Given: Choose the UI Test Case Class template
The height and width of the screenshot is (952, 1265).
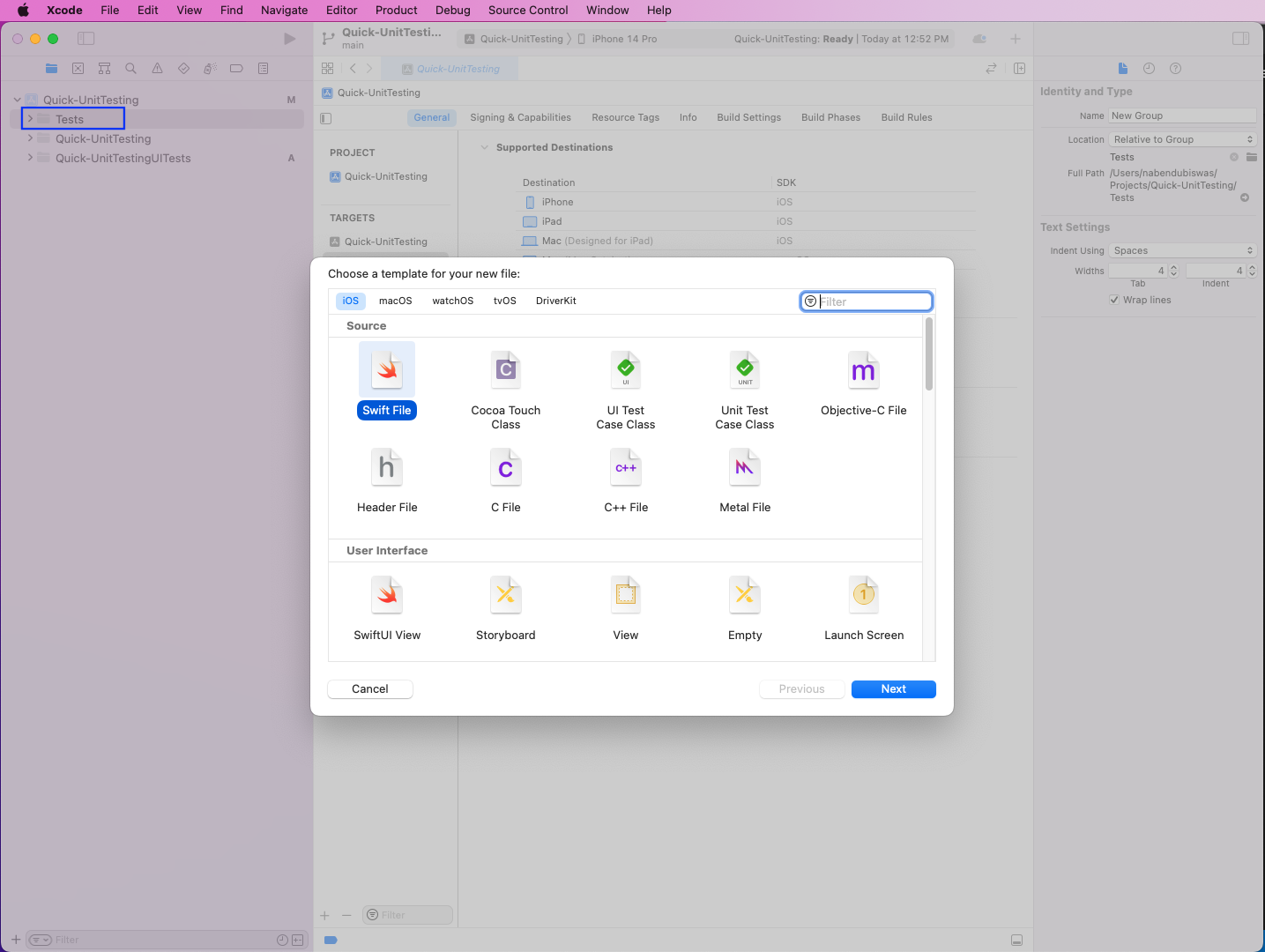Looking at the screenshot, I should point(626,389).
